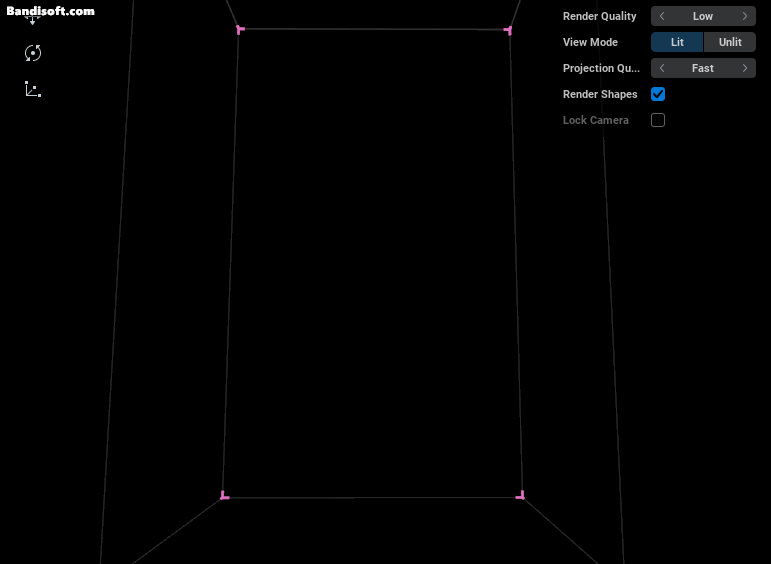Screen dimensions: 771x564
Task: Select the Rotate transform tool icon
Action: pyautogui.click(x=33, y=53)
